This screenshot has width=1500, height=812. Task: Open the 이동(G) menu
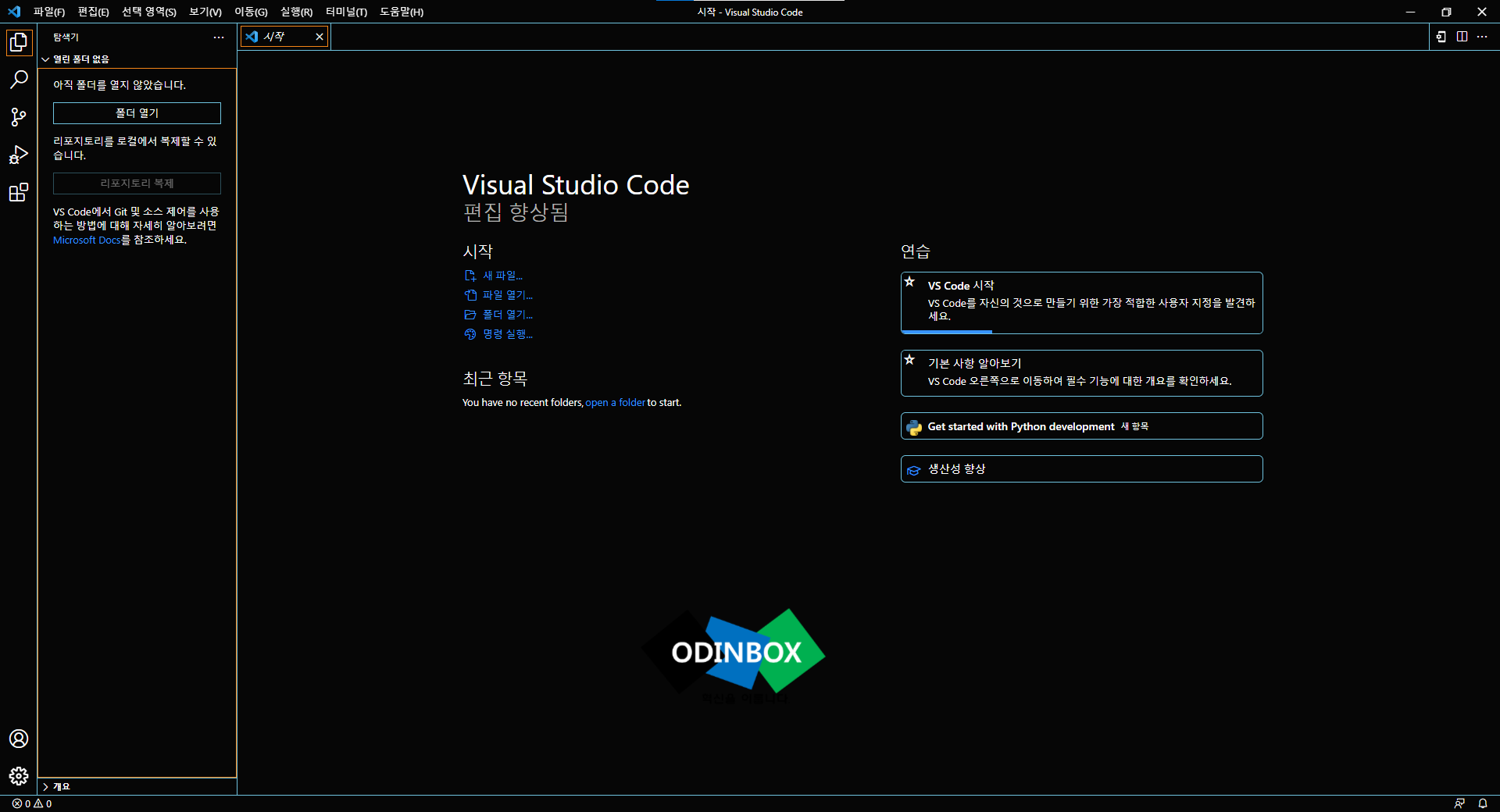251,12
